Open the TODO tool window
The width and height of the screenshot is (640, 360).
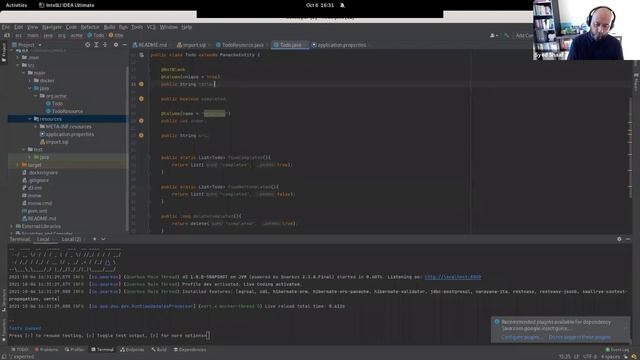pyautogui.click(x=20, y=350)
